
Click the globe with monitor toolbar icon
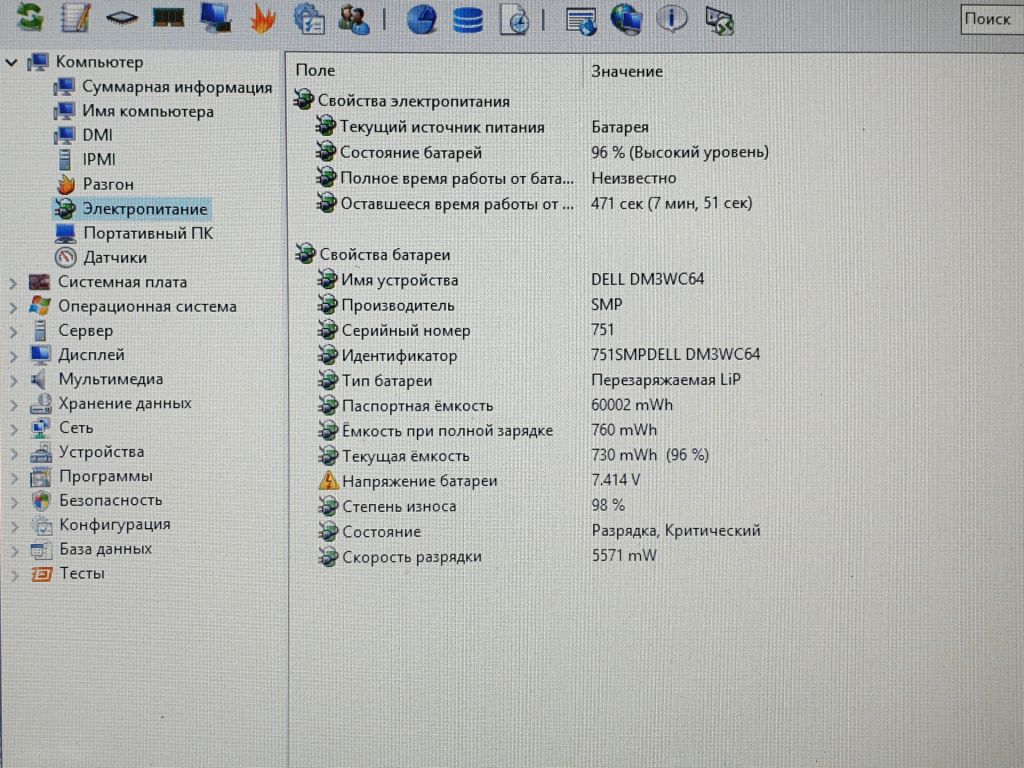coord(627,19)
